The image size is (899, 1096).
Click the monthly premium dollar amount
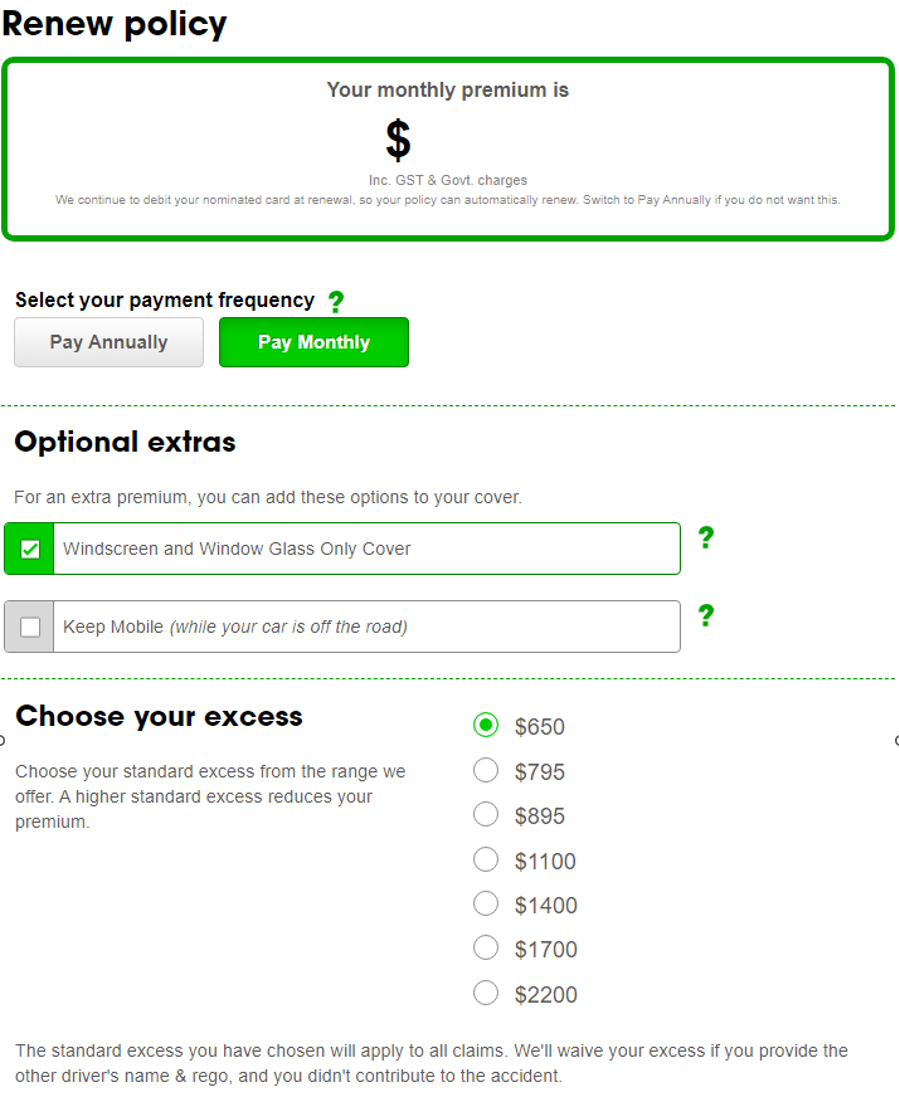tap(398, 140)
